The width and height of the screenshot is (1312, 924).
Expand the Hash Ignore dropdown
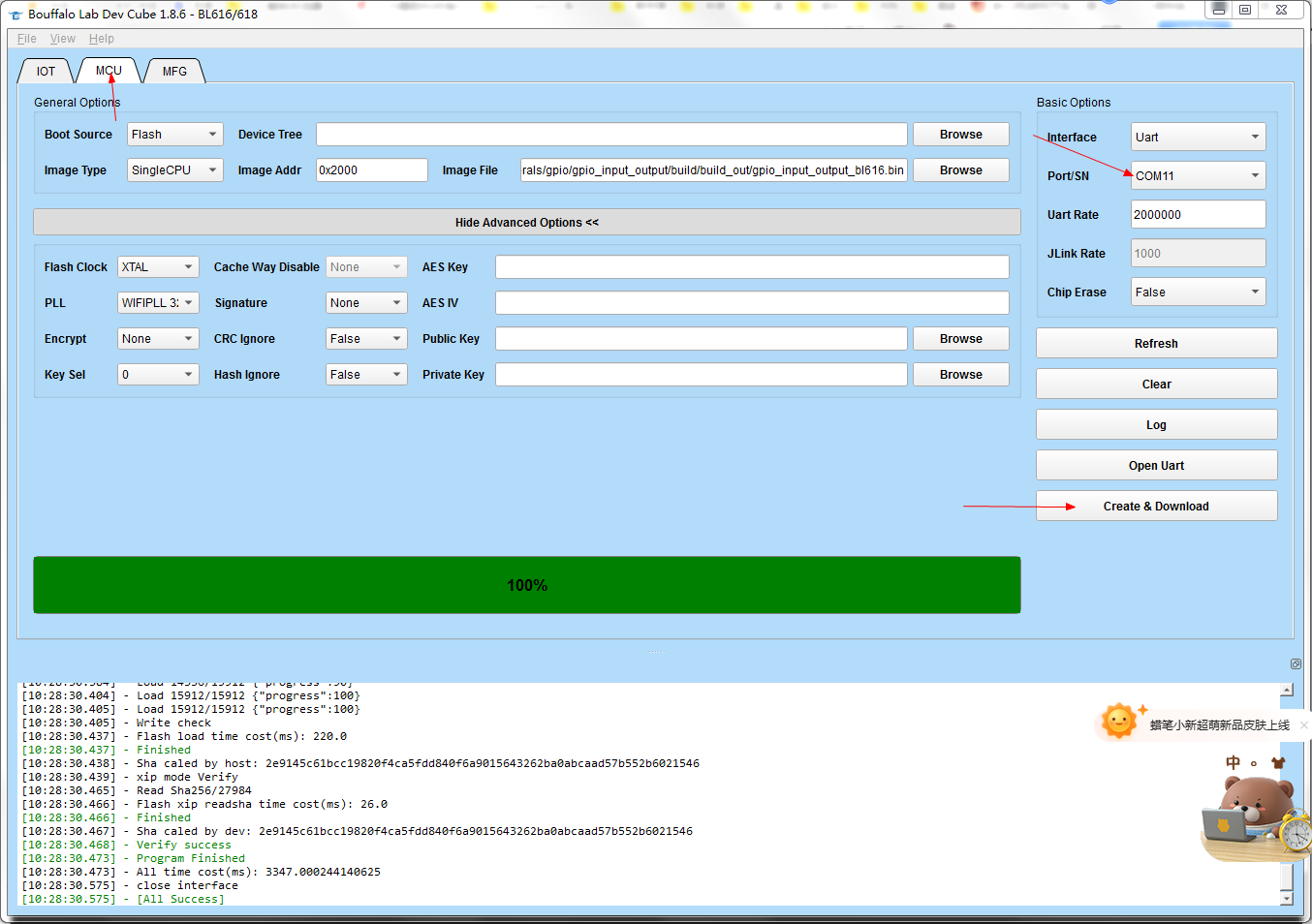[366, 375]
